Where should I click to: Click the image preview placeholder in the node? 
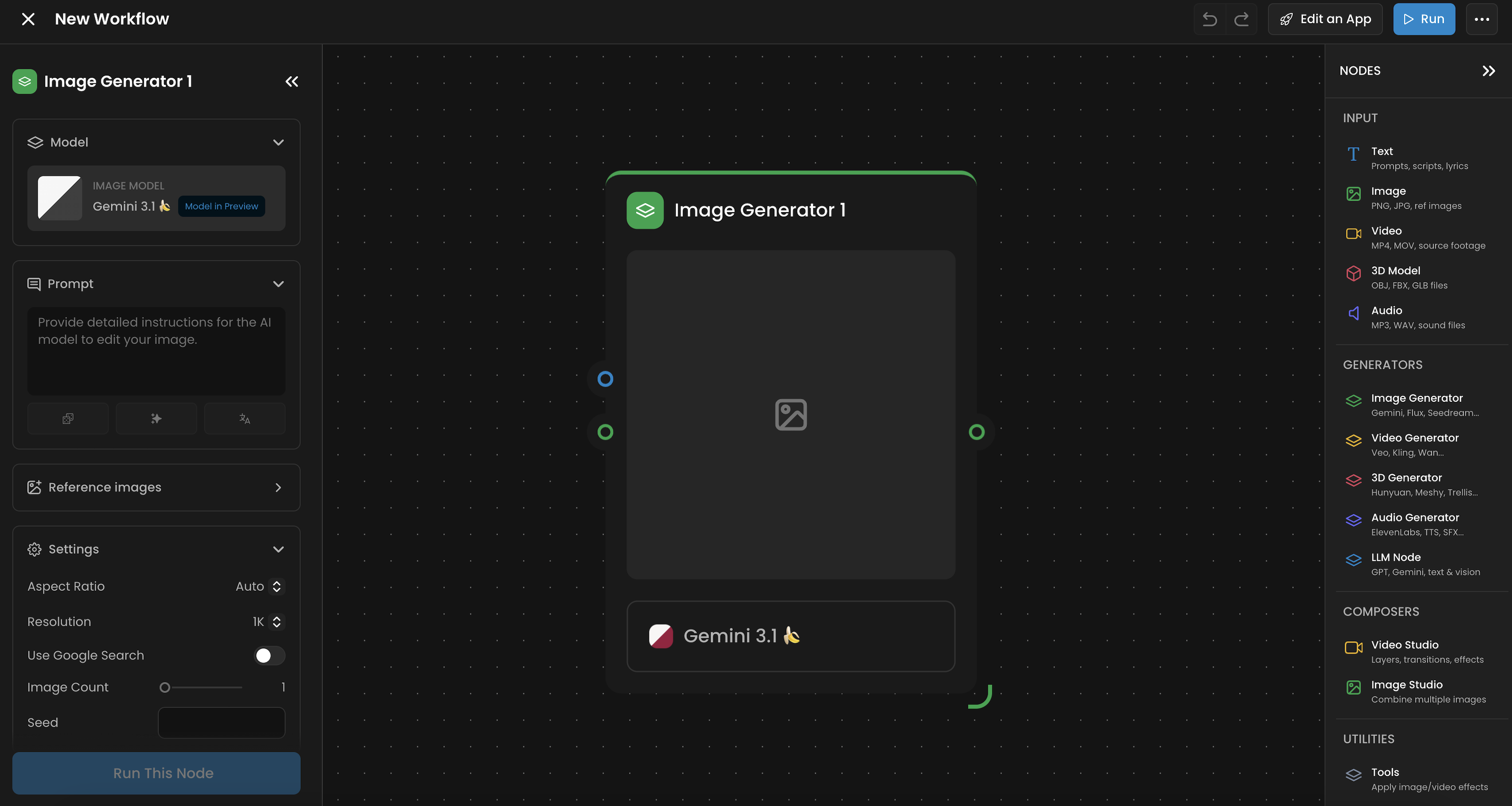point(791,415)
